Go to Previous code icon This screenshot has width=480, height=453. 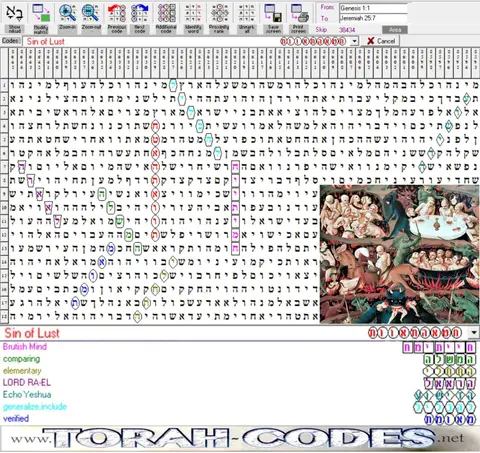coord(117,13)
